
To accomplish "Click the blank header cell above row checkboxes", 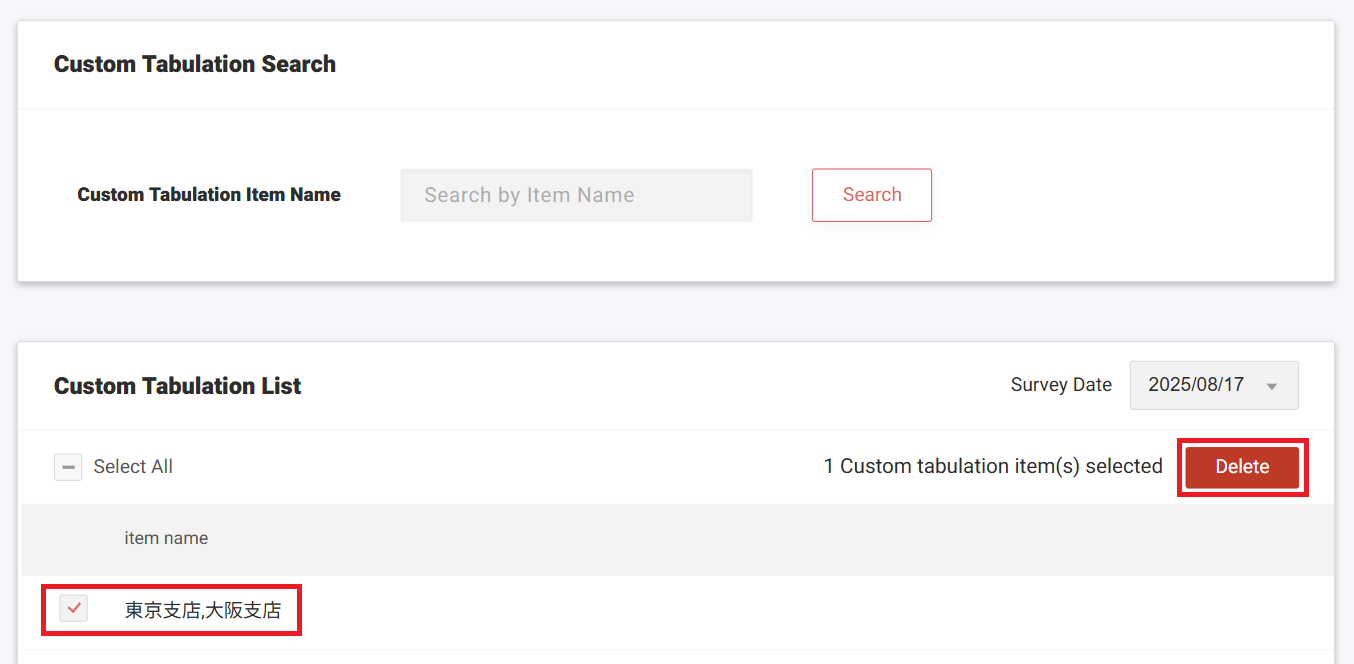I will coord(66,539).
